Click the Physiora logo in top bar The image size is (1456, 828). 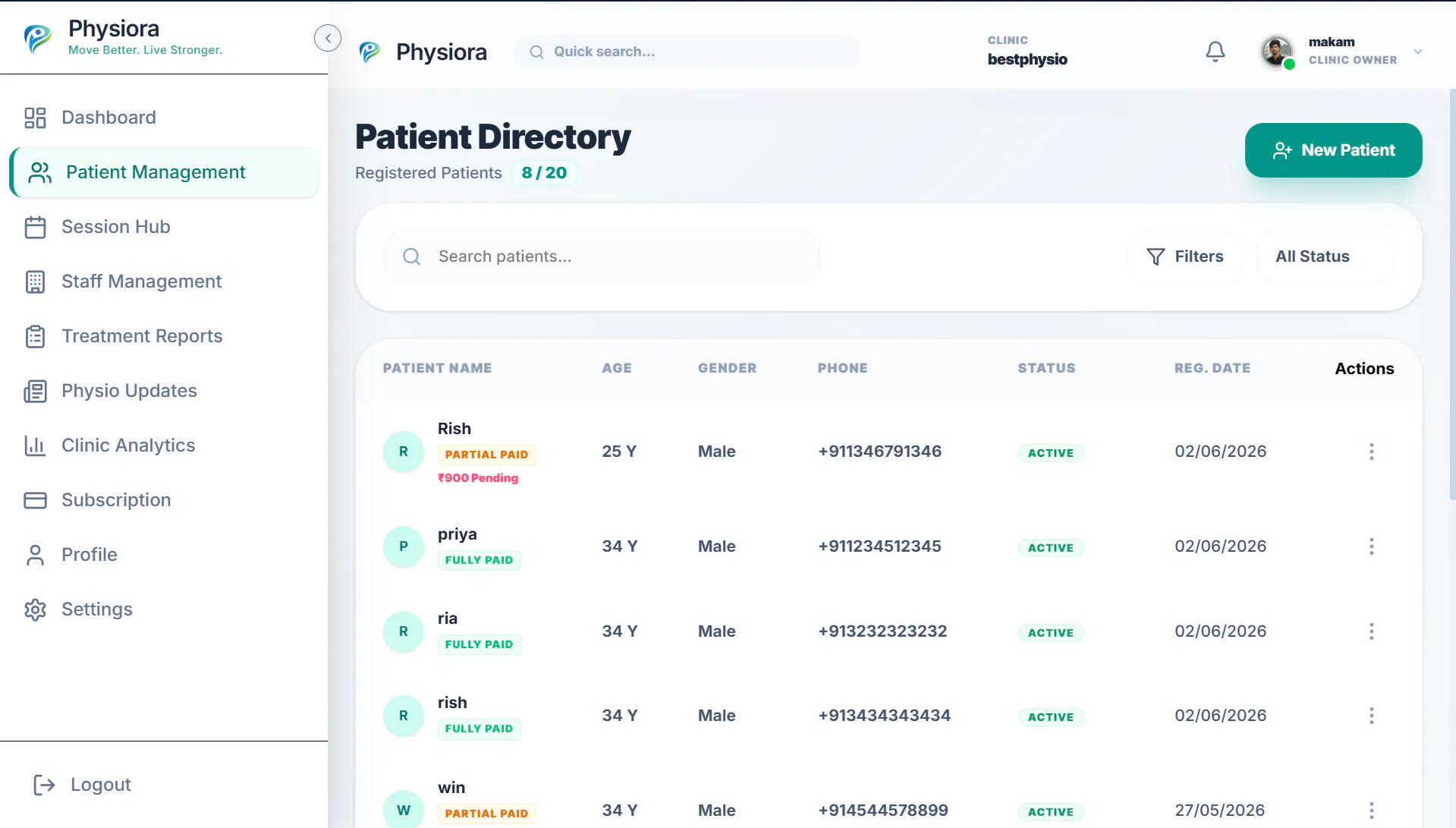point(370,52)
